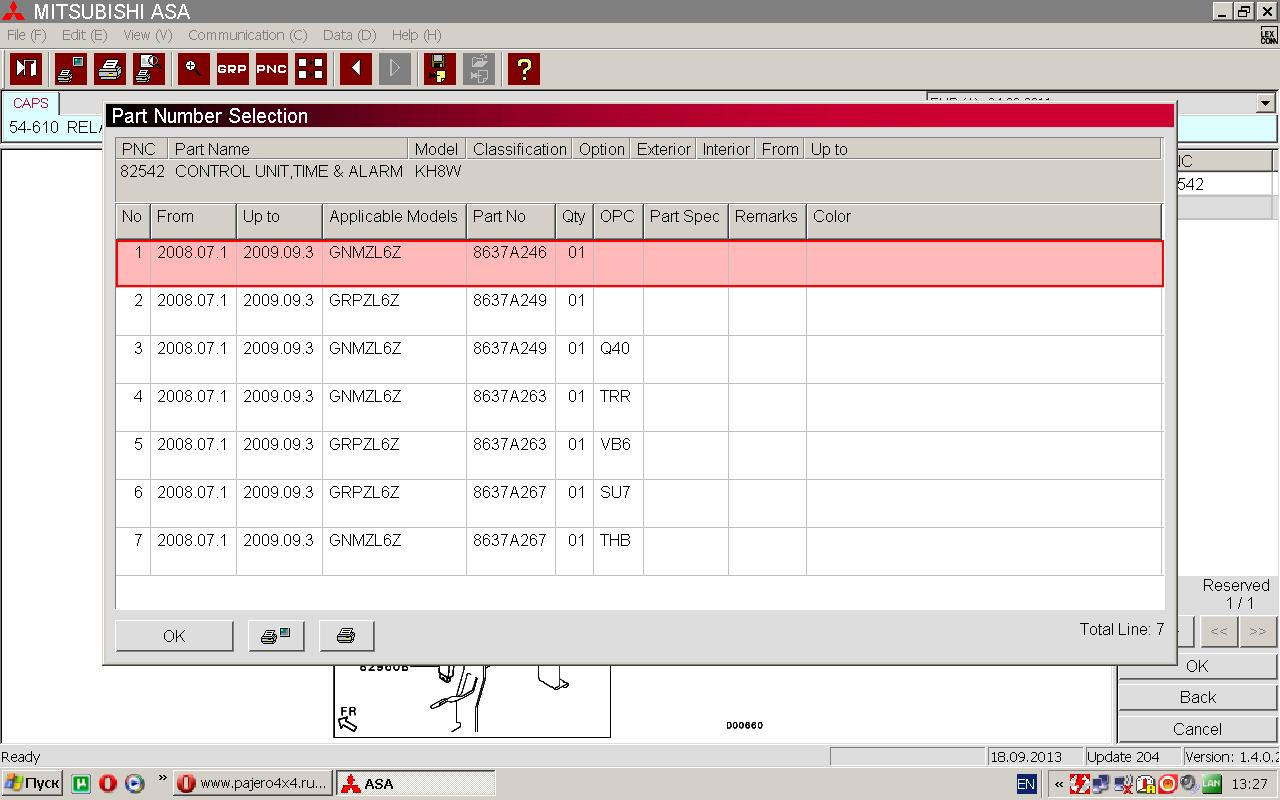The height and width of the screenshot is (800, 1280).
Task: Click the Cancel button on right panel
Action: [1197, 729]
